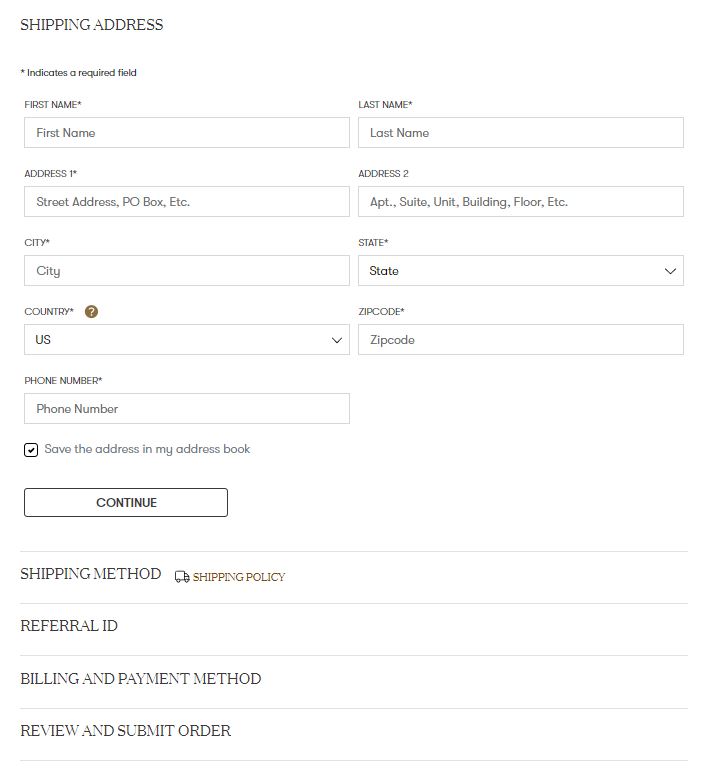
Task: Open the Shipping Policy link
Action: (x=238, y=577)
